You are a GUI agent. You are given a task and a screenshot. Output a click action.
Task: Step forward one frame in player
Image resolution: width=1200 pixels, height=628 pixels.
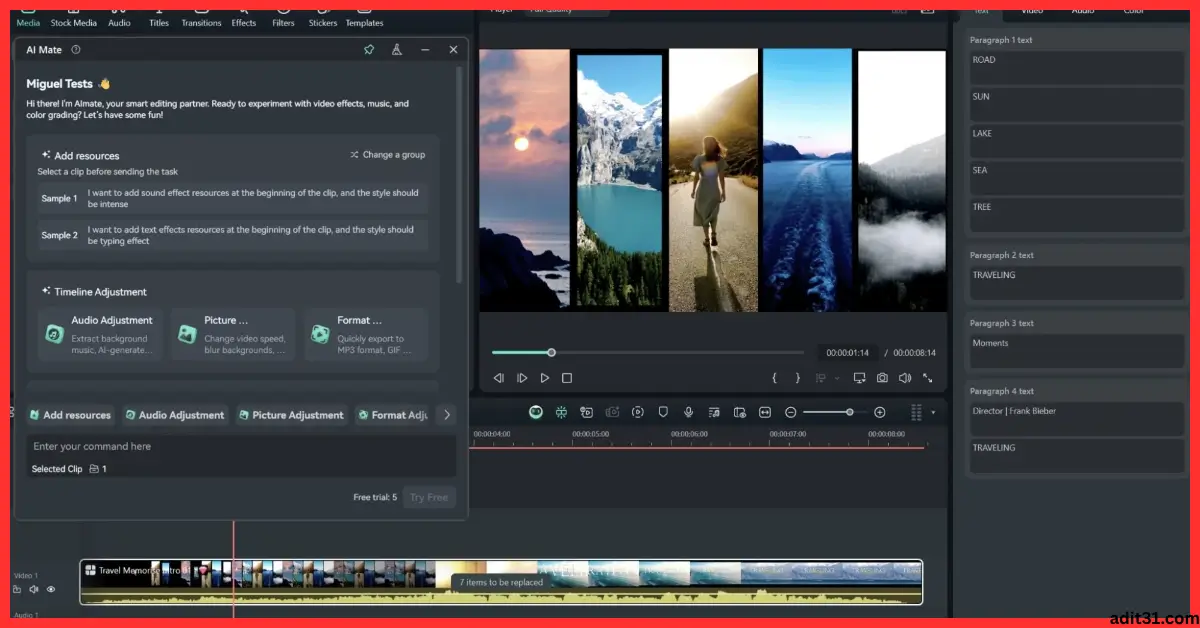coord(522,378)
